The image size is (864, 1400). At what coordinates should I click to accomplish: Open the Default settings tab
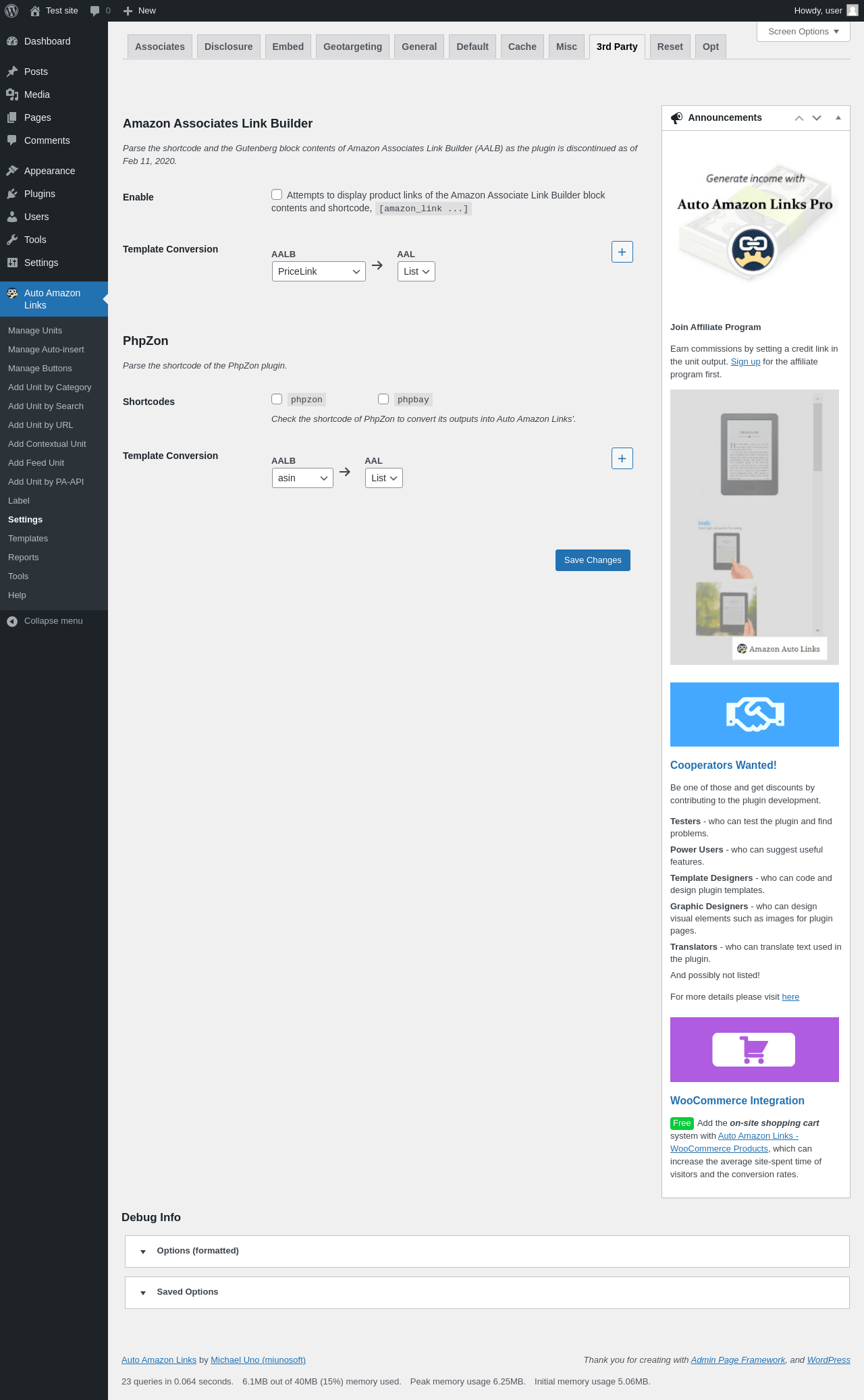pyautogui.click(x=473, y=47)
